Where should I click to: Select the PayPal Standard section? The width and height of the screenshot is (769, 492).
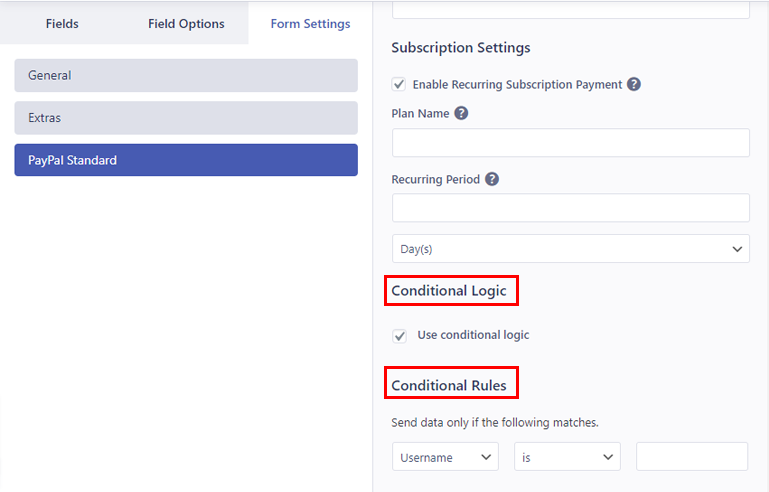[186, 160]
